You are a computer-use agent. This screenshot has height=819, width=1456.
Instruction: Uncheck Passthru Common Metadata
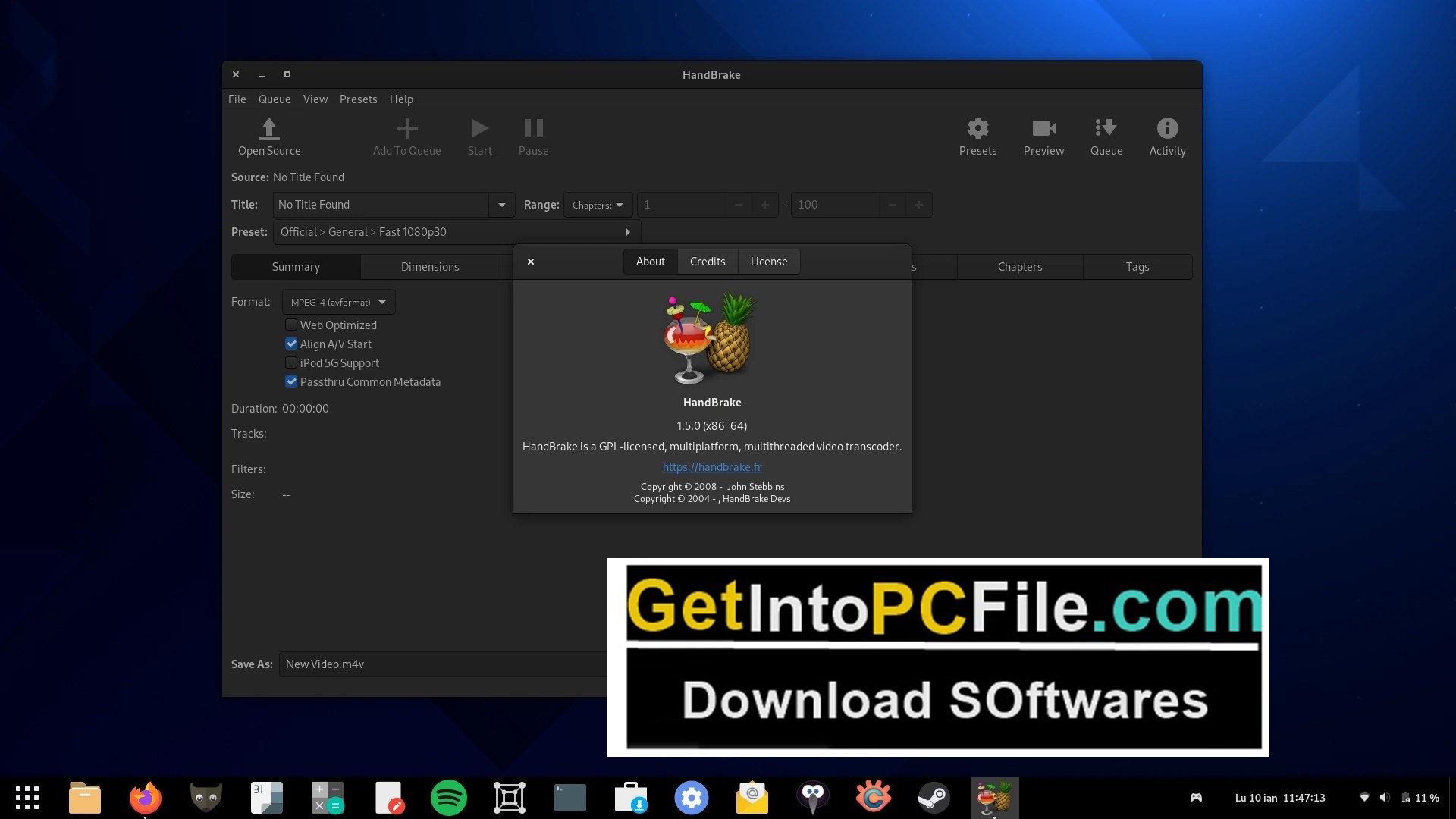291,381
